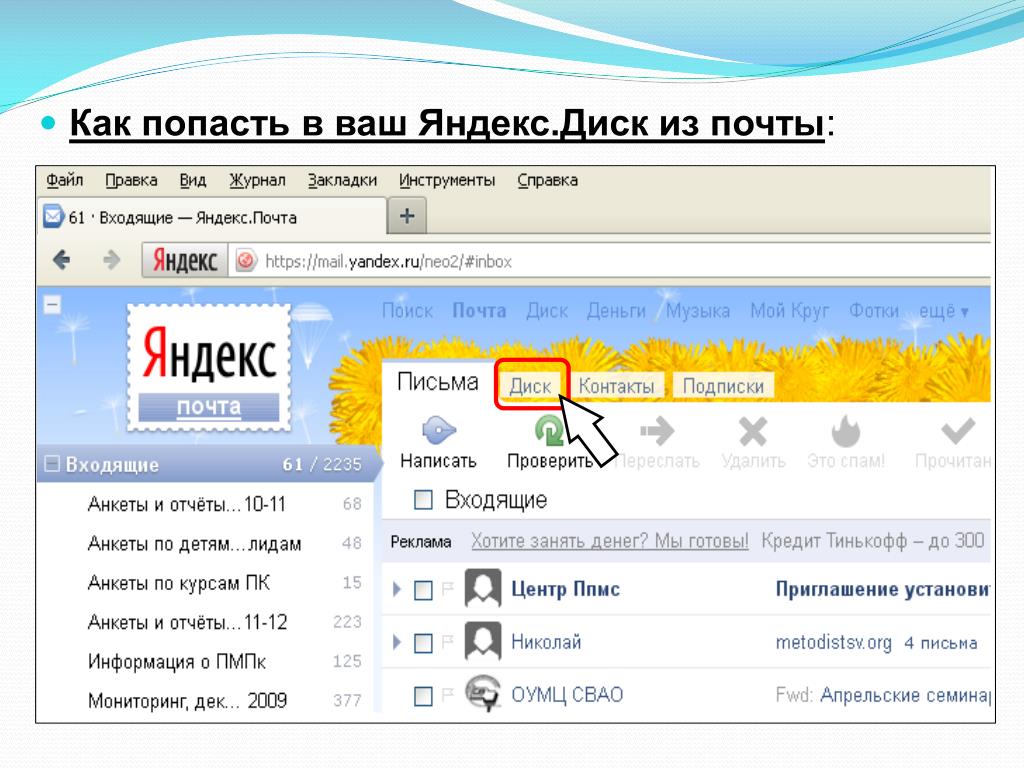The image size is (1024, 768).
Task: Tick checkbox for ОУМЦ СВАО message
Action: click(x=423, y=696)
